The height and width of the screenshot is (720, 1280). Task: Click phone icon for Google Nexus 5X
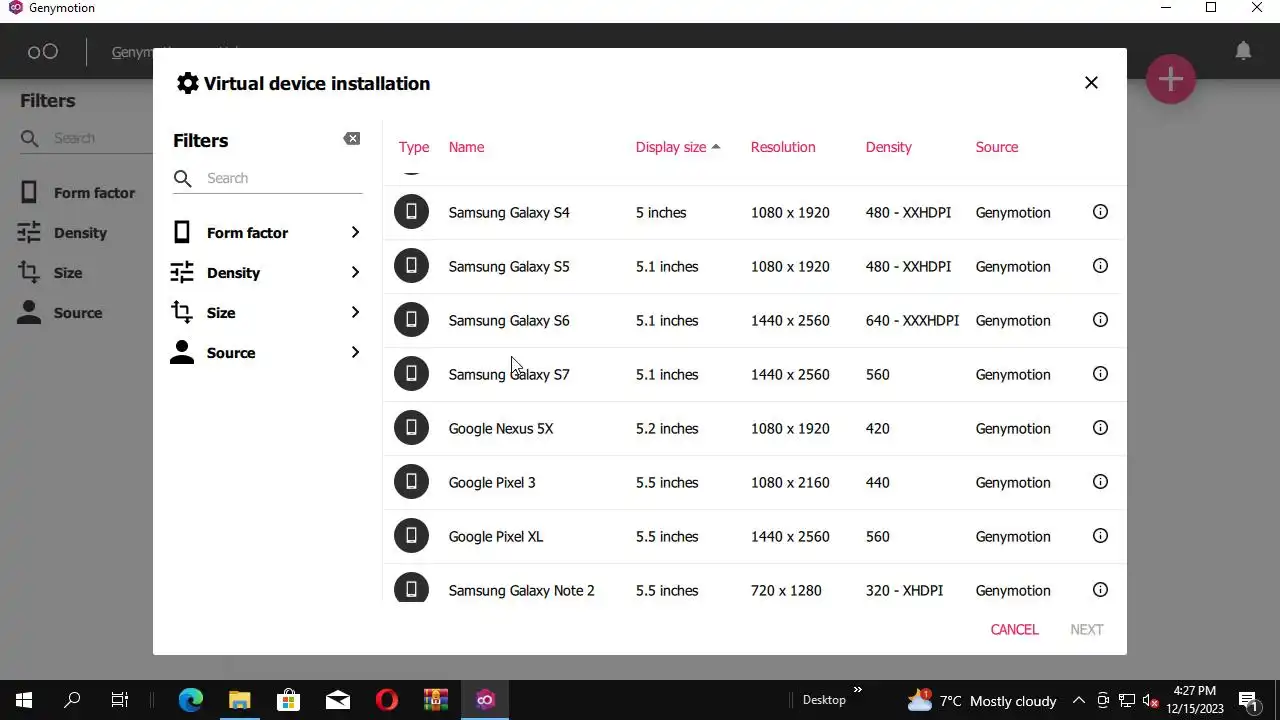coord(411,428)
